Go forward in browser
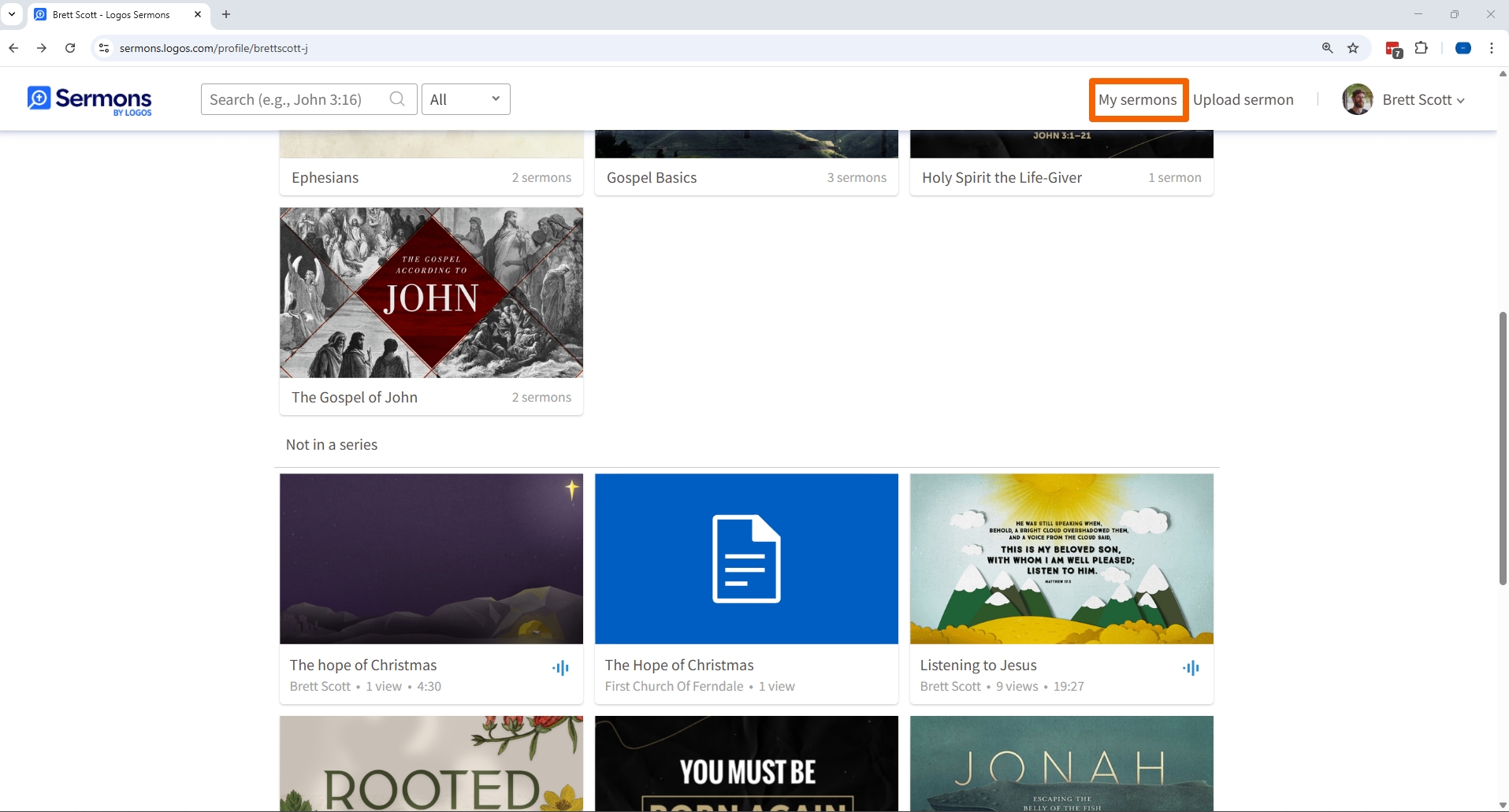 click(x=42, y=48)
